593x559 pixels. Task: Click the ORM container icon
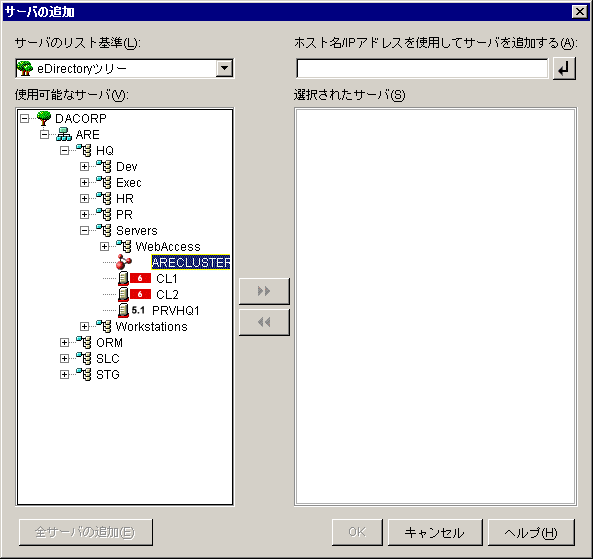click(x=84, y=342)
